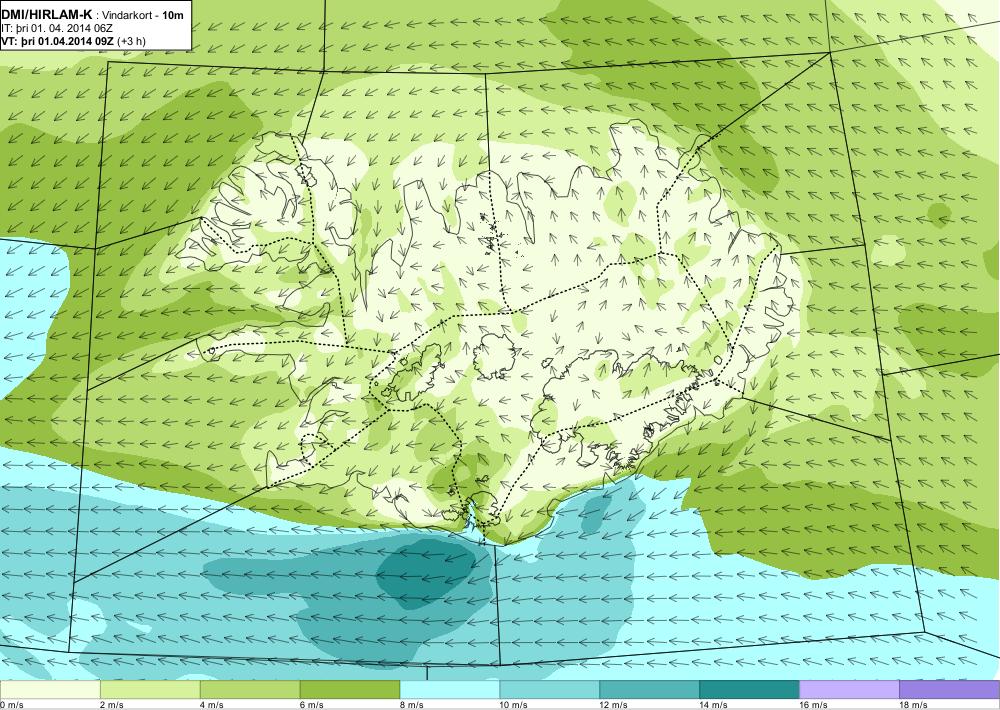Click the '0 m/s' legend label
Viewport: 1000px width, 710px height.
12,705
